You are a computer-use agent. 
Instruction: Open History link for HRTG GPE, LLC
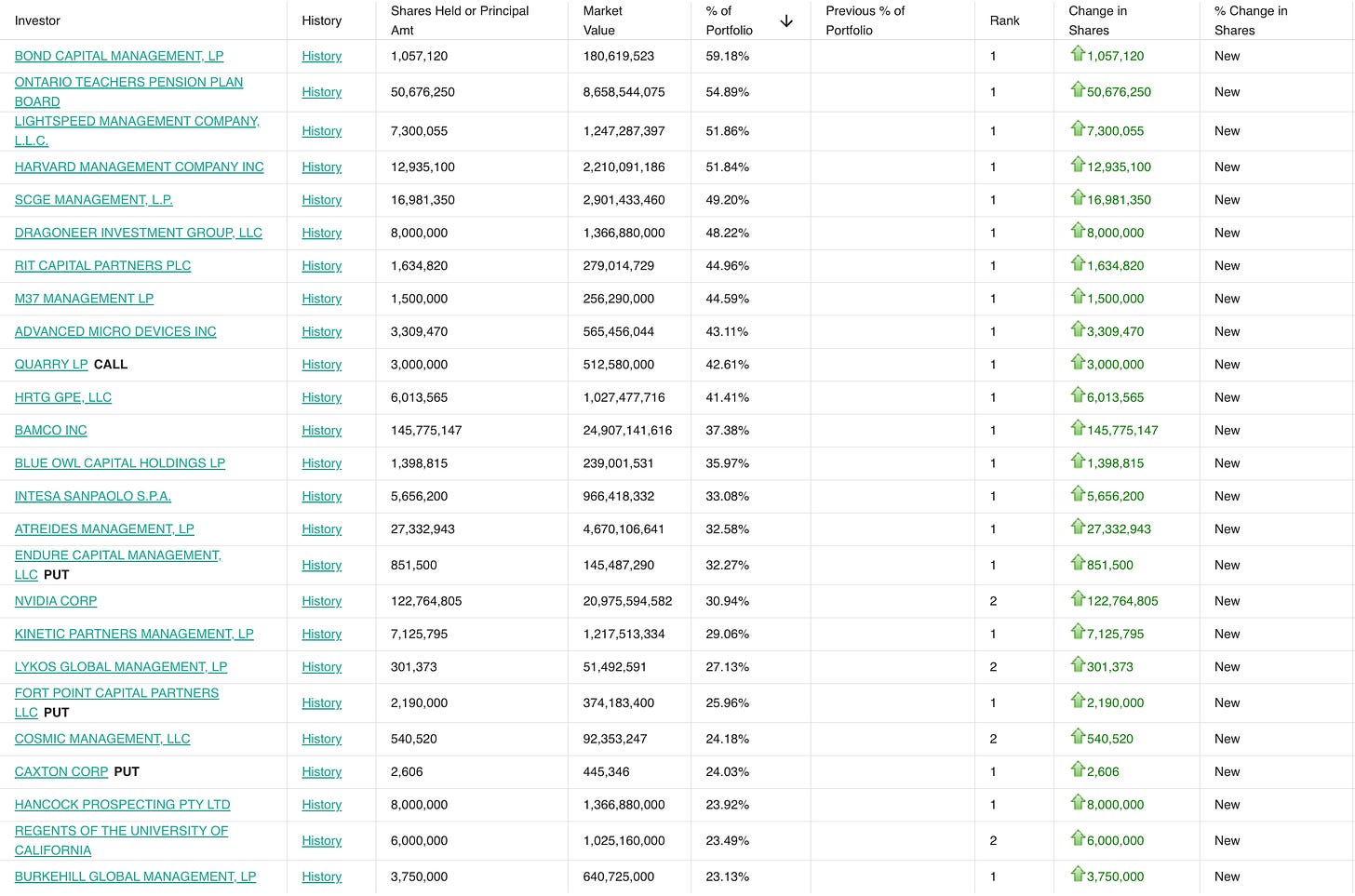(322, 397)
